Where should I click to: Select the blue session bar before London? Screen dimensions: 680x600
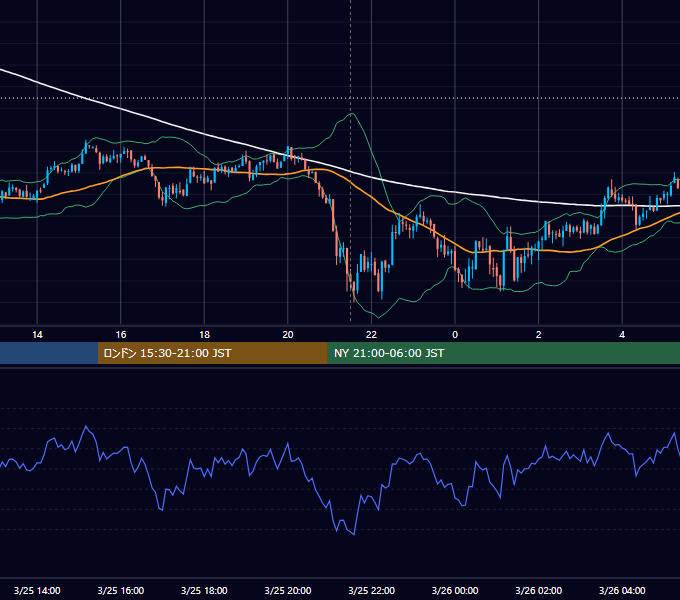pos(49,353)
